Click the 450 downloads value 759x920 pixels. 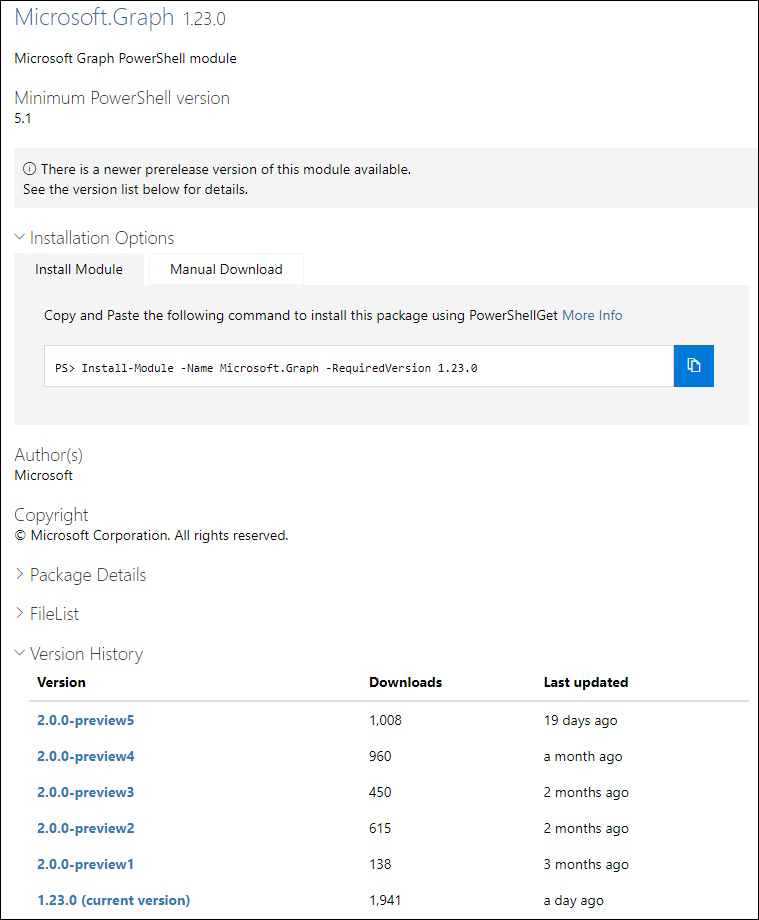tap(380, 792)
